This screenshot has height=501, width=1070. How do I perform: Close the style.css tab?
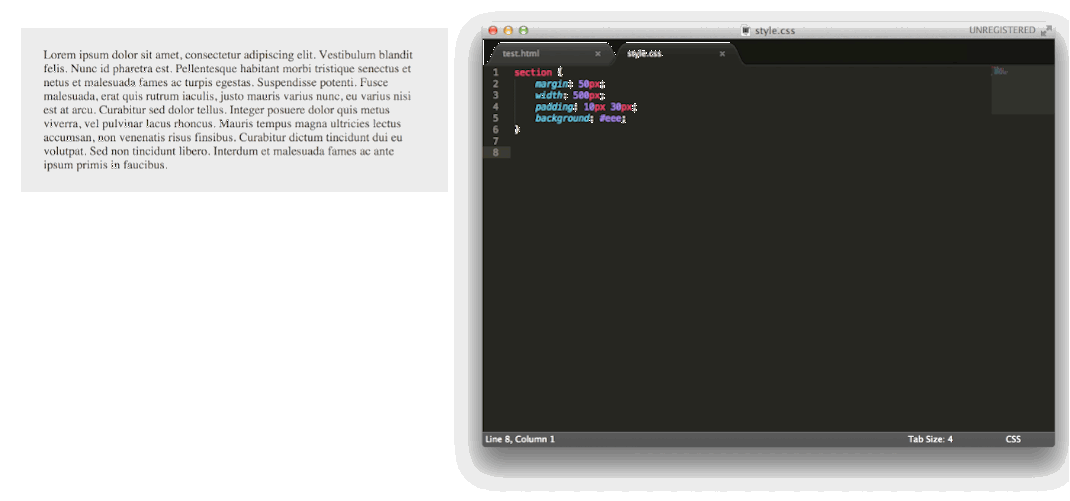722,53
